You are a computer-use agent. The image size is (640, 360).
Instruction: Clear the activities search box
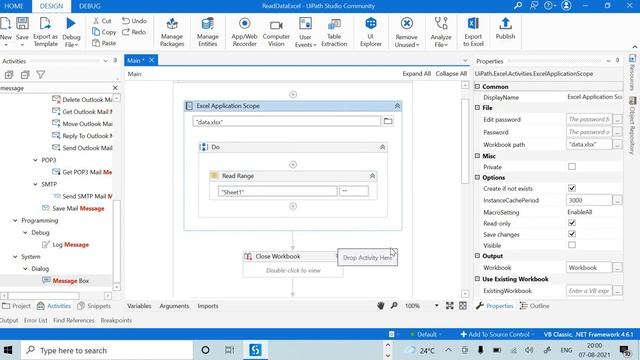click(x=115, y=88)
